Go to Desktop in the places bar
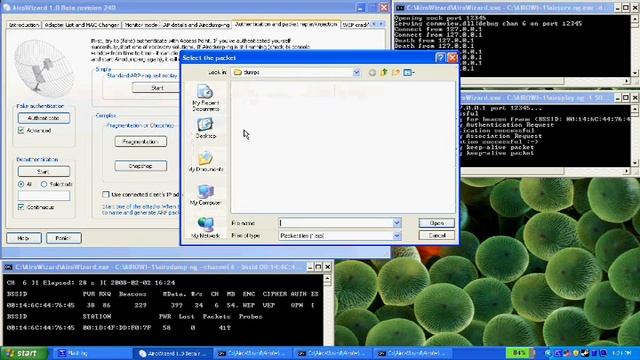Screen dimensions: 640x360 click(205, 128)
